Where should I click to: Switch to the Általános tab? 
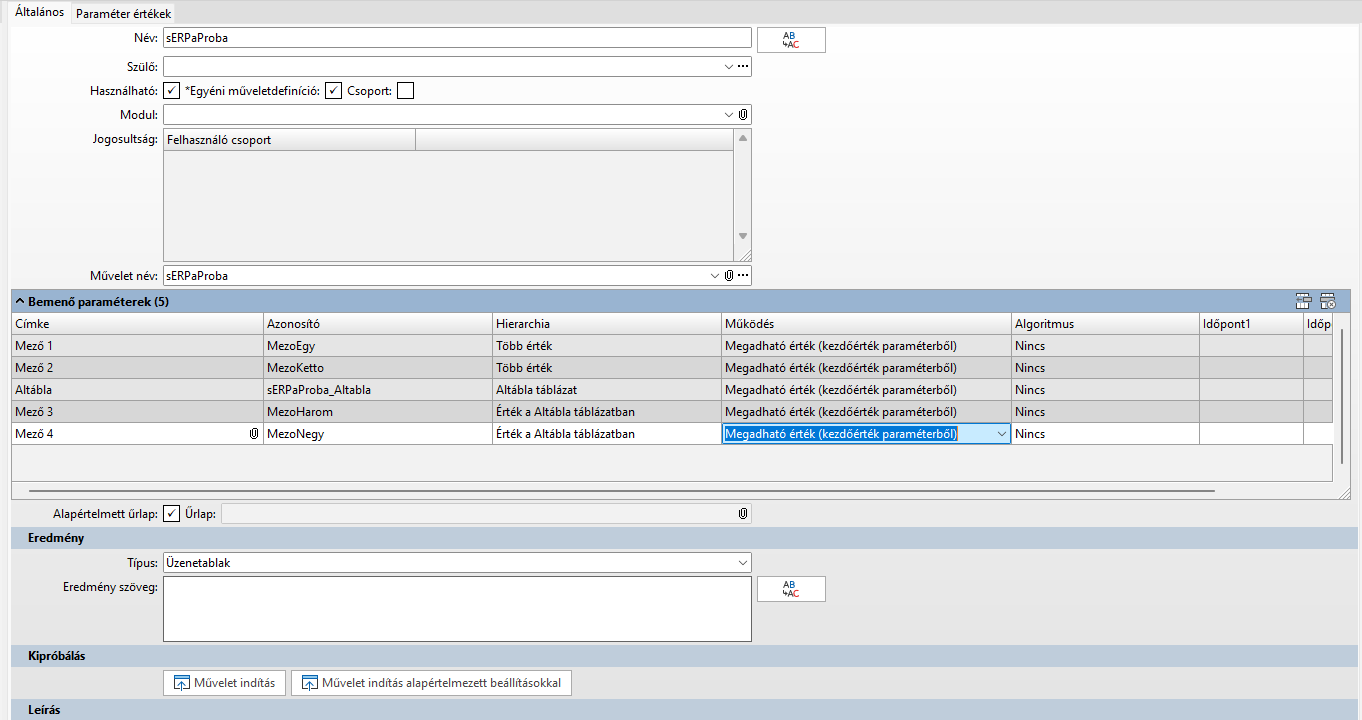[x=40, y=12]
